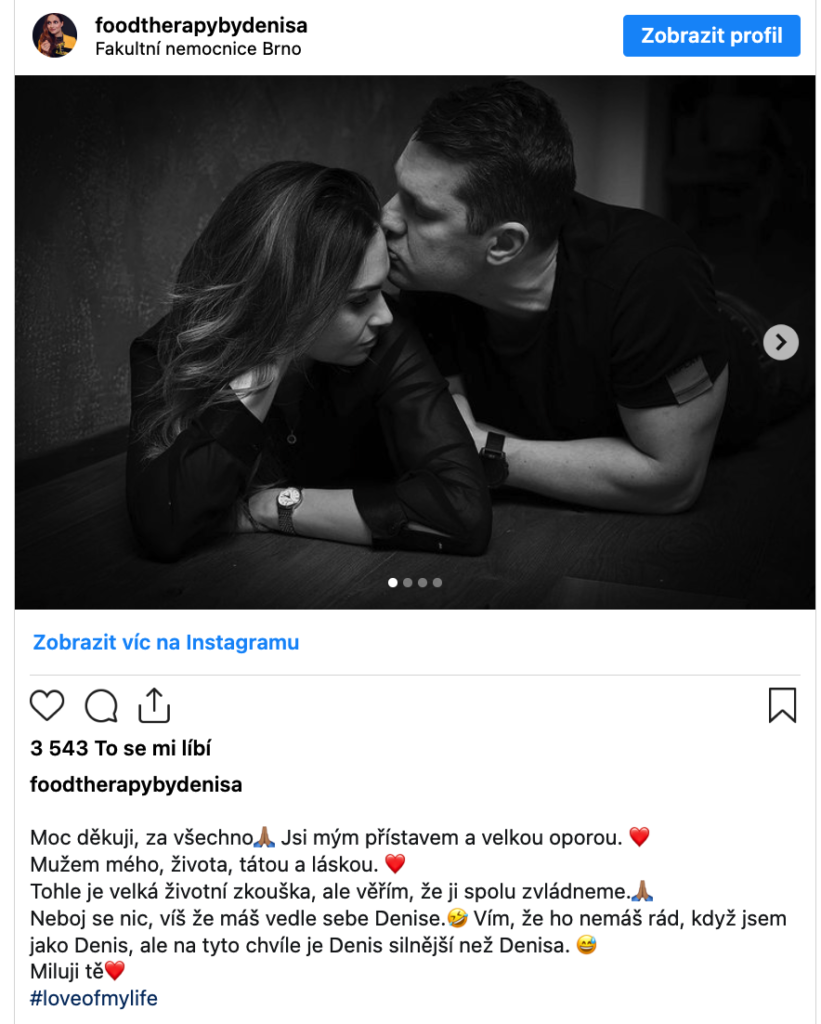Select the first carousel dot indicator
The image size is (821, 1024).
click(x=393, y=583)
